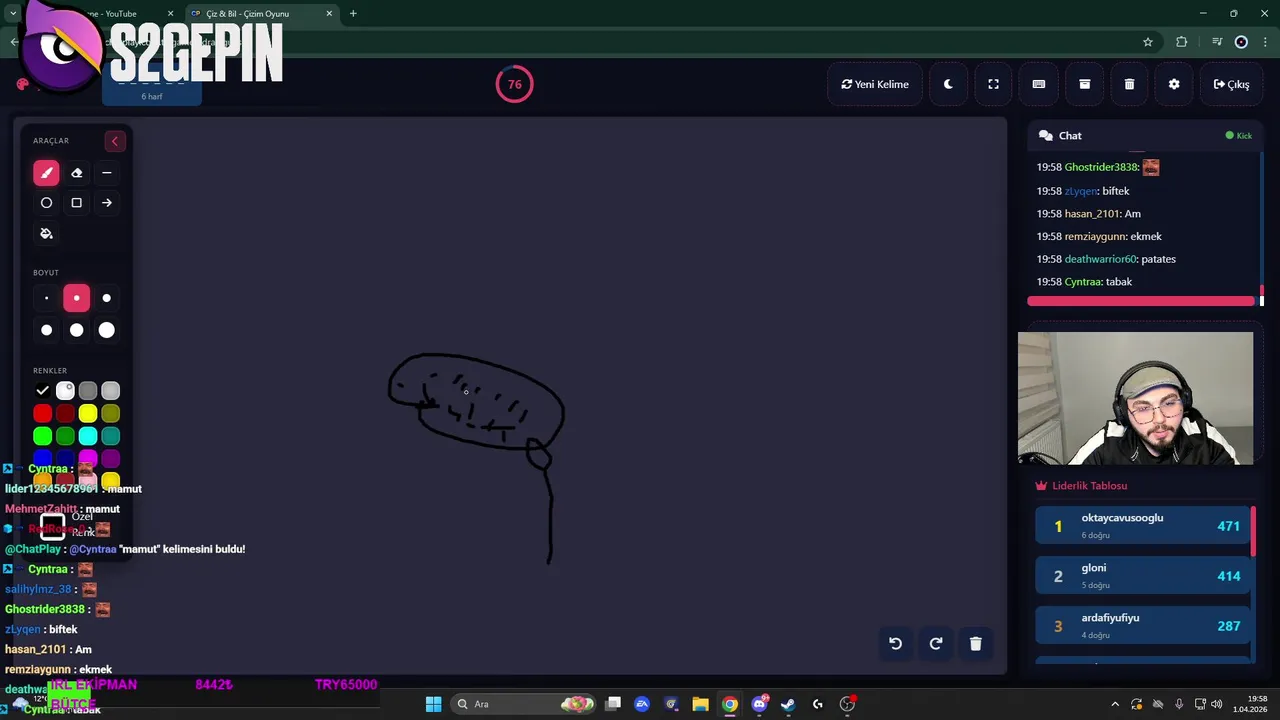
Task: Select the paint bucket fill tool
Action: 46,233
